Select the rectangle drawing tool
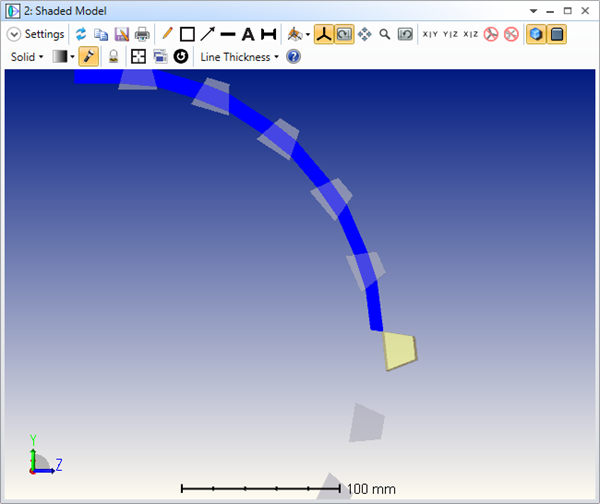The width and height of the screenshot is (600, 504). [187, 34]
